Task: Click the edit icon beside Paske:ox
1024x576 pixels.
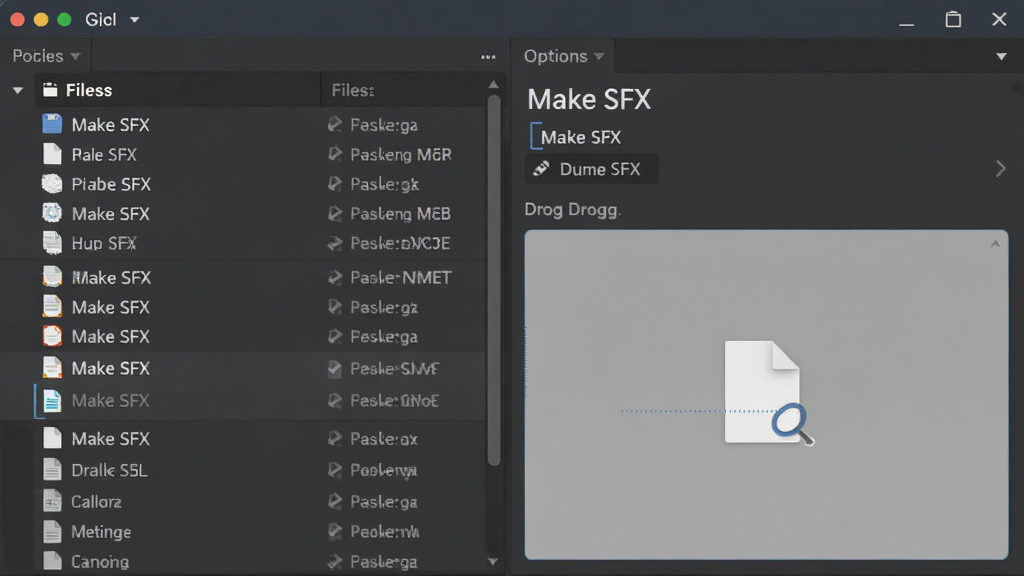Action: 334,439
